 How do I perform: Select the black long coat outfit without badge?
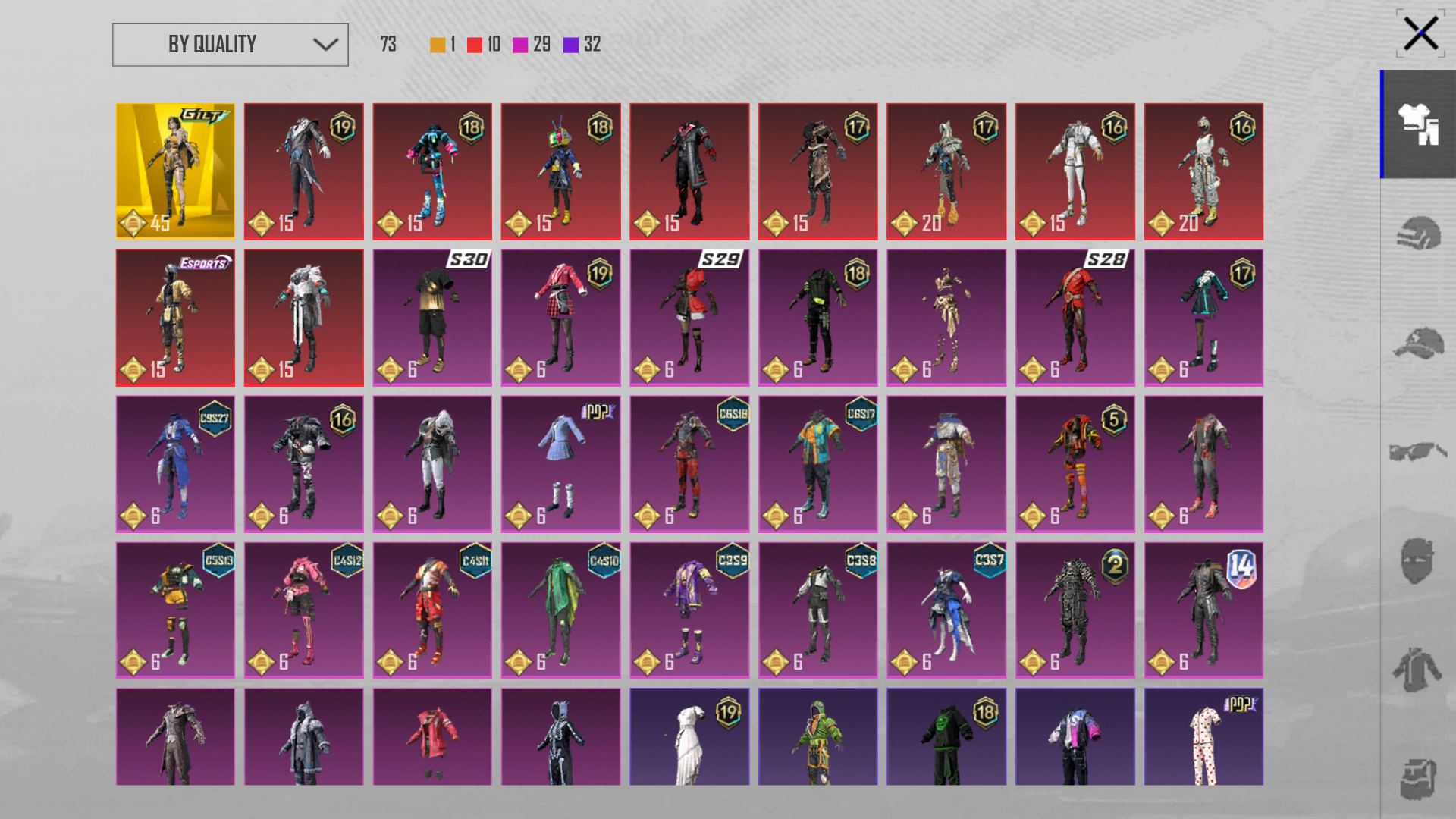pyautogui.click(x=689, y=171)
